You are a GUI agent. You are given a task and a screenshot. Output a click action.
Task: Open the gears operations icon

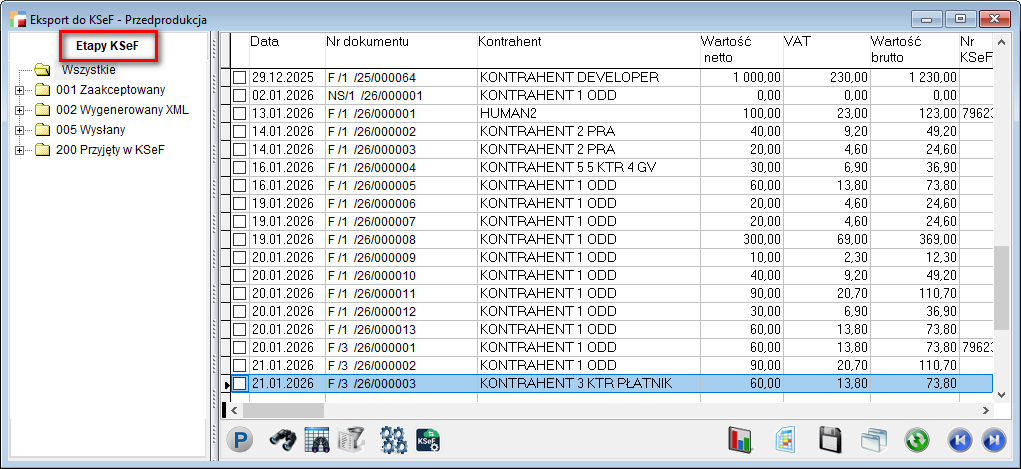tap(393, 440)
